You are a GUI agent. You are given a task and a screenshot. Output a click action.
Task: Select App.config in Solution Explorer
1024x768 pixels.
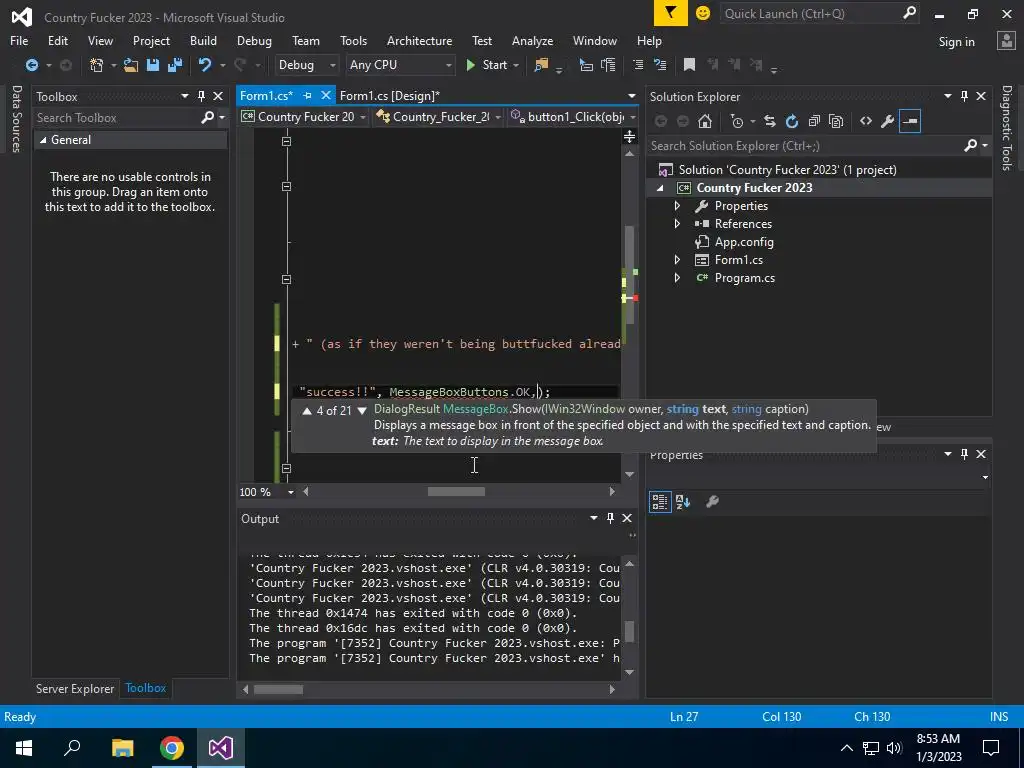tap(744, 242)
